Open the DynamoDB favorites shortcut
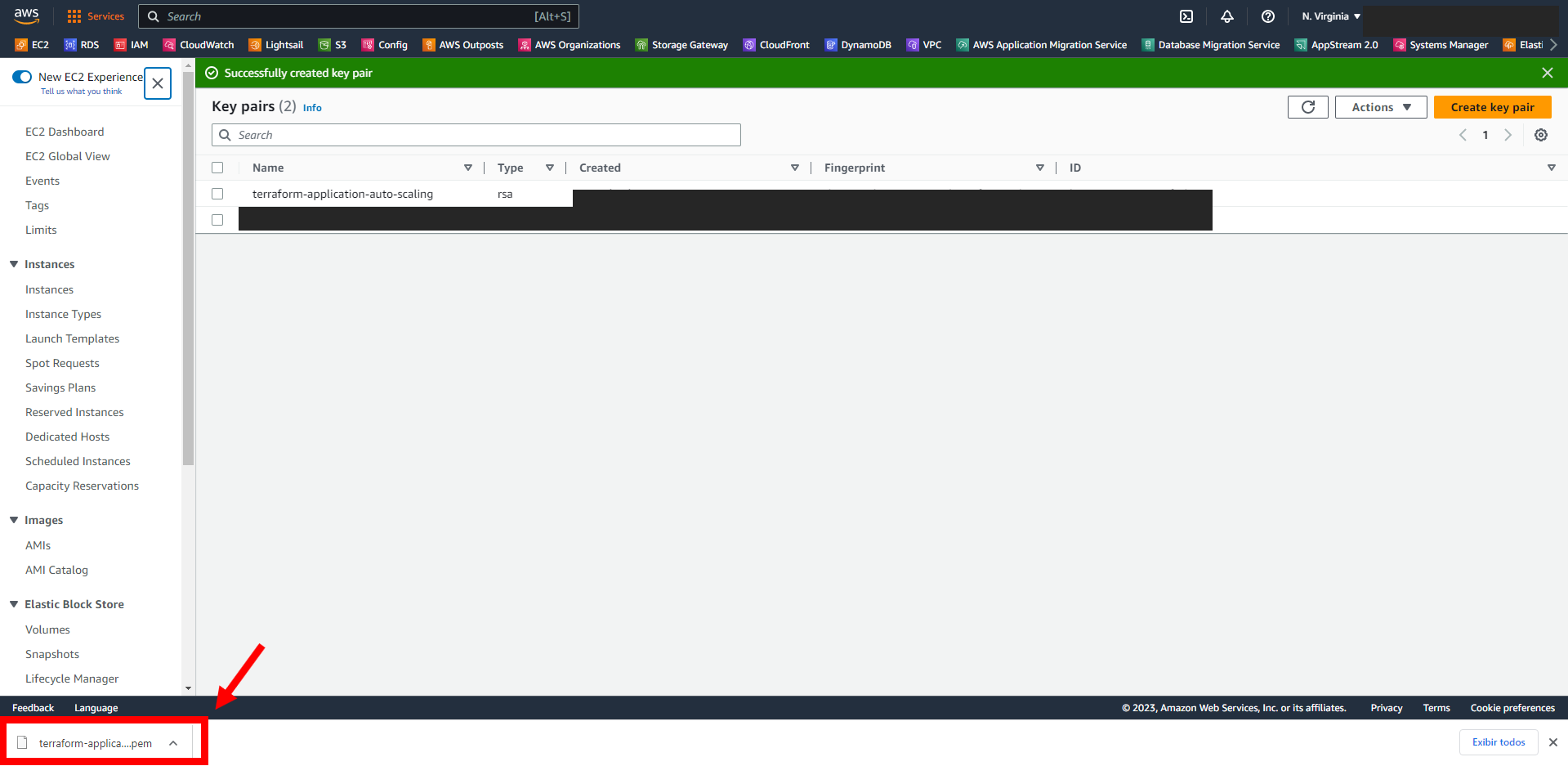This screenshot has width=1568, height=766. coord(858,45)
